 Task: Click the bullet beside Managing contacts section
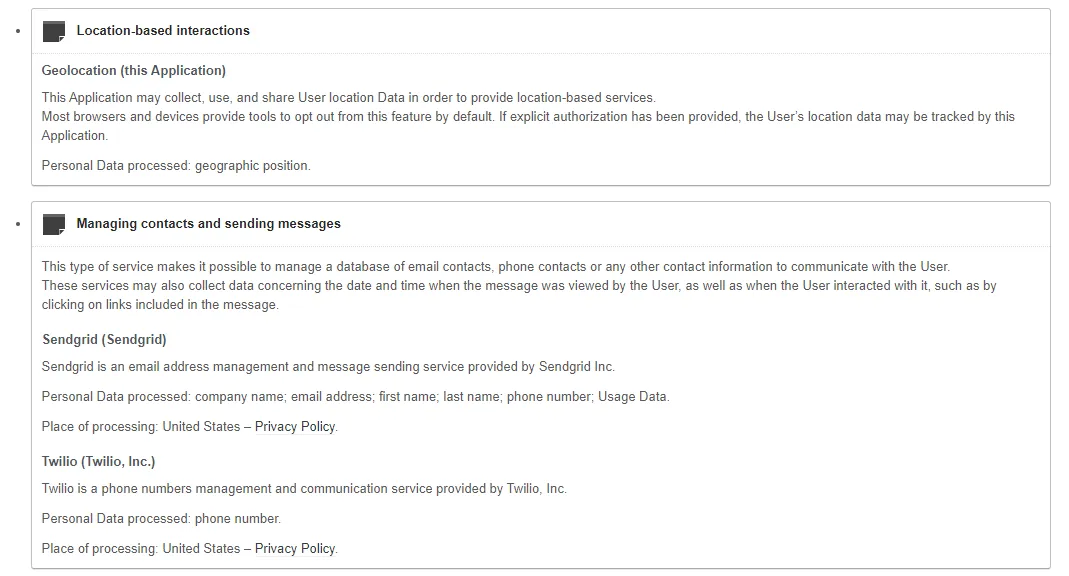click(x=19, y=224)
